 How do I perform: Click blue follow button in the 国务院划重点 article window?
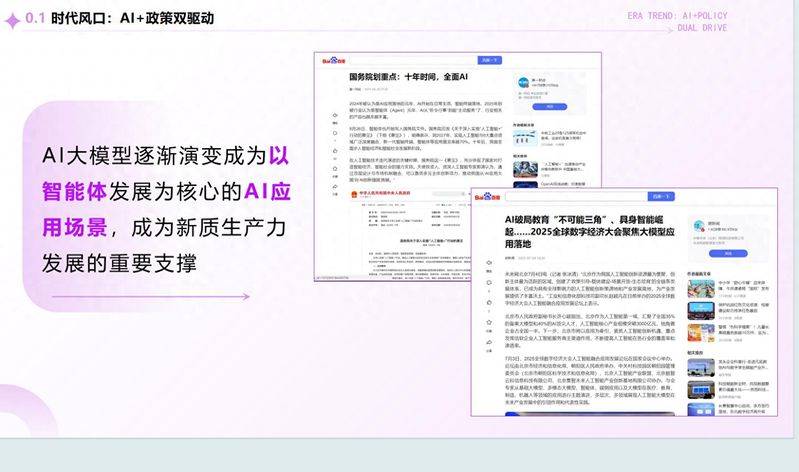[x=549, y=107]
